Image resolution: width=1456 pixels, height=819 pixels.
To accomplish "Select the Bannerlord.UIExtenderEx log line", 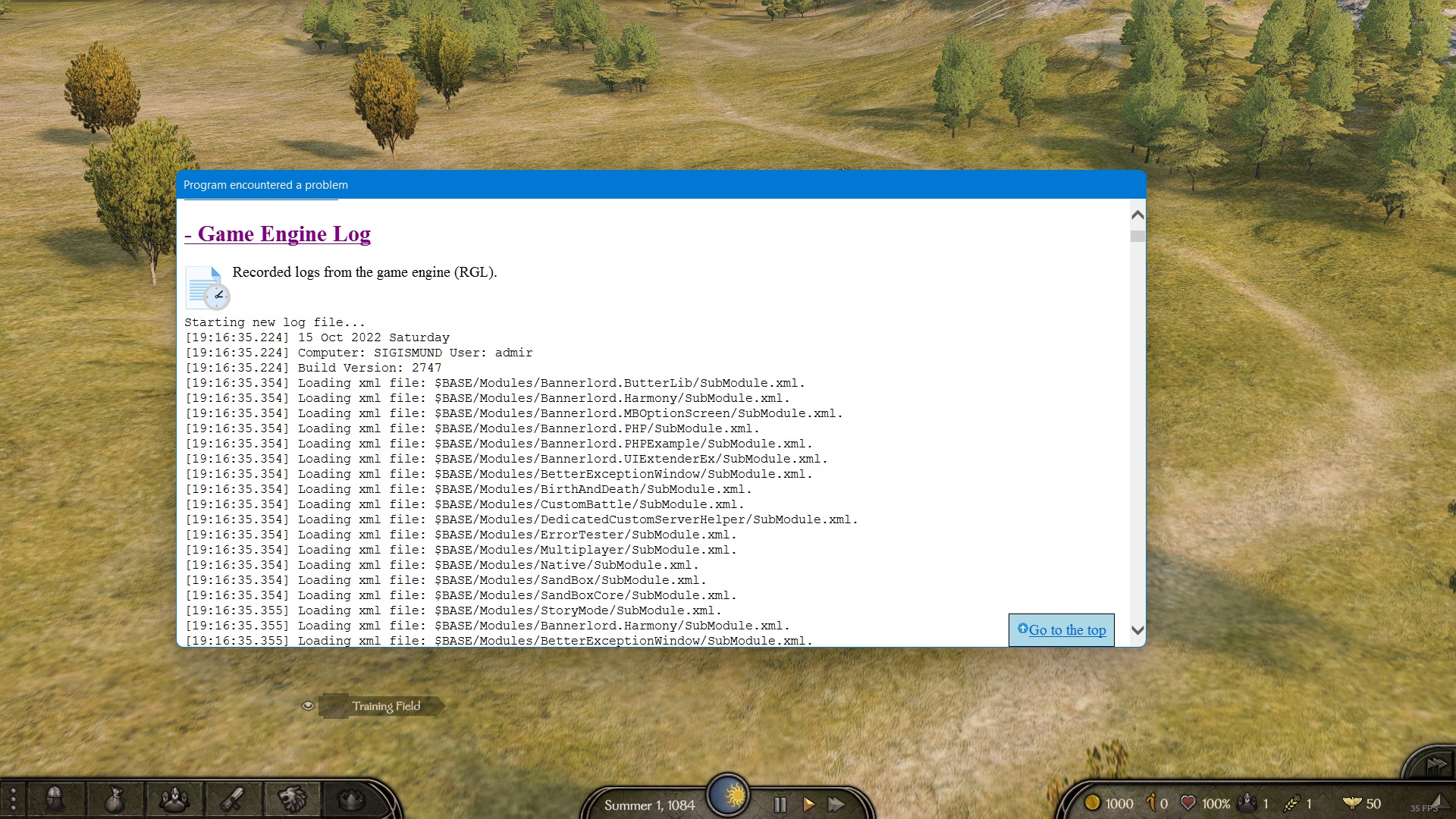I will coord(506,459).
